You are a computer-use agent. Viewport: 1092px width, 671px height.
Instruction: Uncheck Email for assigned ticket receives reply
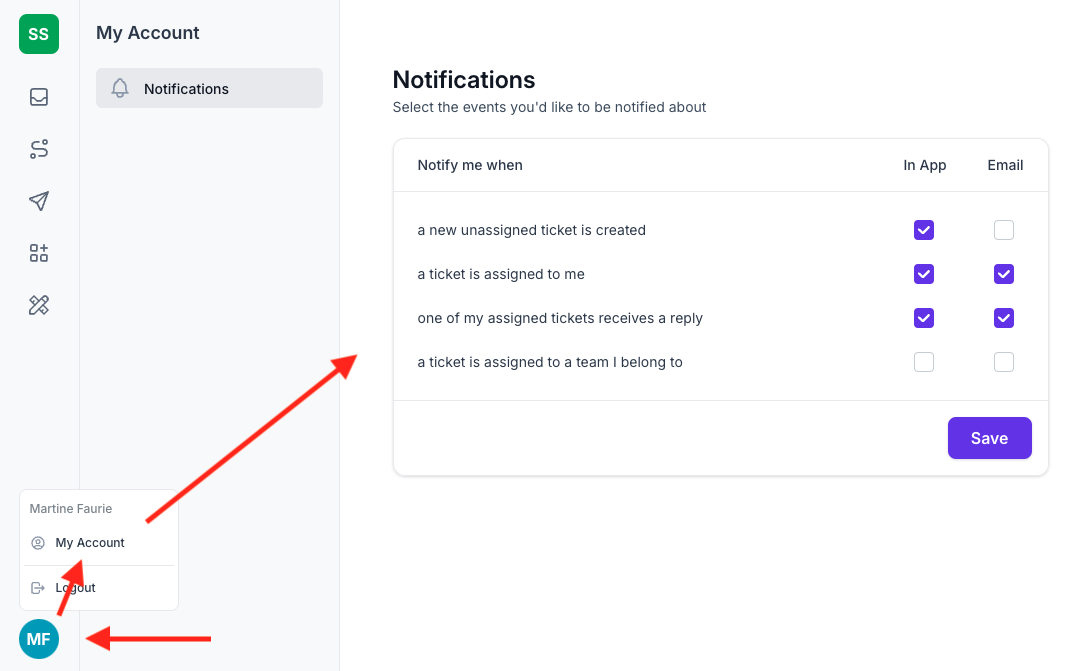tap(1003, 318)
